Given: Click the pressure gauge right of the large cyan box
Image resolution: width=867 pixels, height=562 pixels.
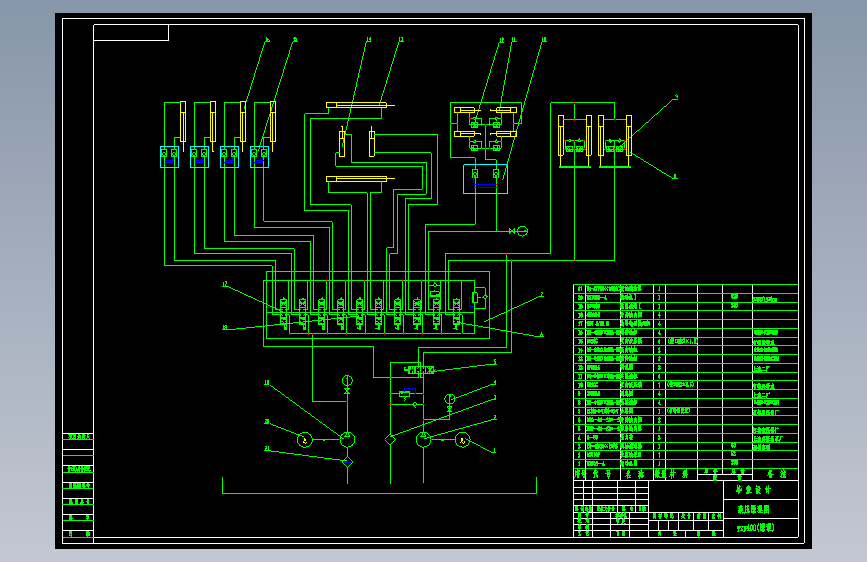Looking at the screenshot, I should (522, 231).
